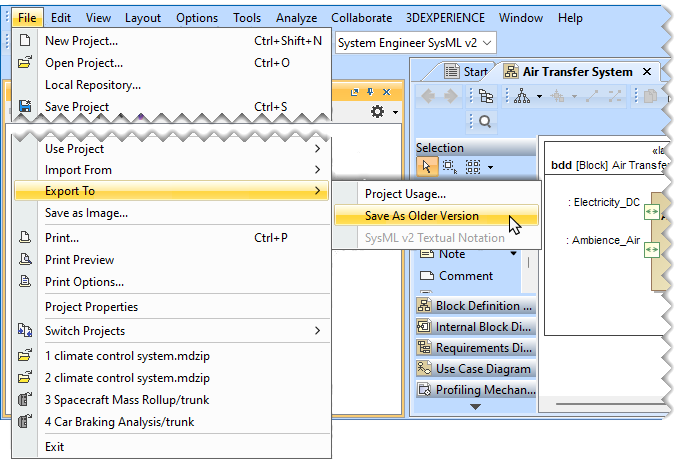This screenshot has width=681, height=464.
Task: Click the Electricity_DC port symbol
Action: tap(651, 212)
